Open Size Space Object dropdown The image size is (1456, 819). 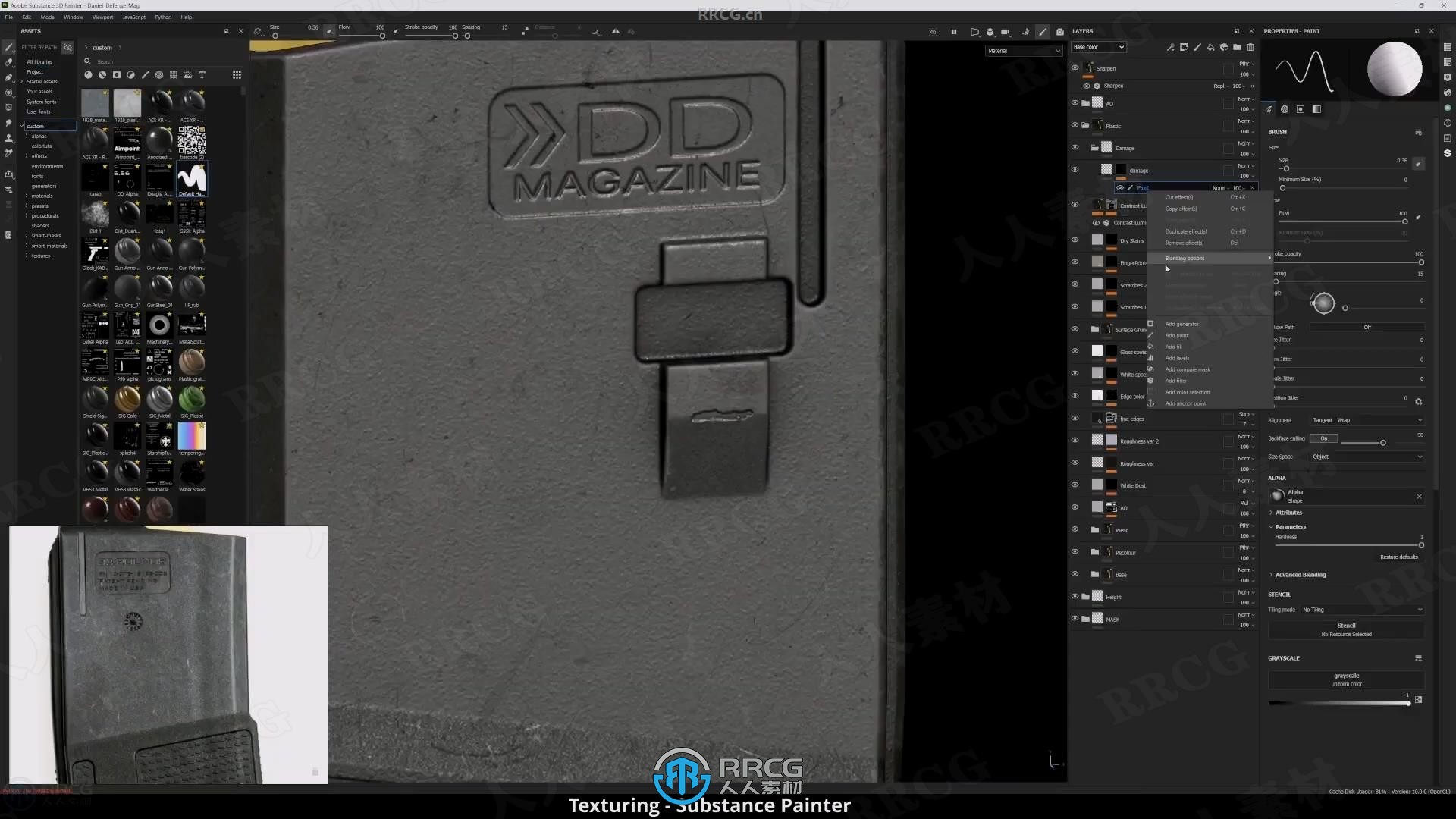[x=1367, y=457]
